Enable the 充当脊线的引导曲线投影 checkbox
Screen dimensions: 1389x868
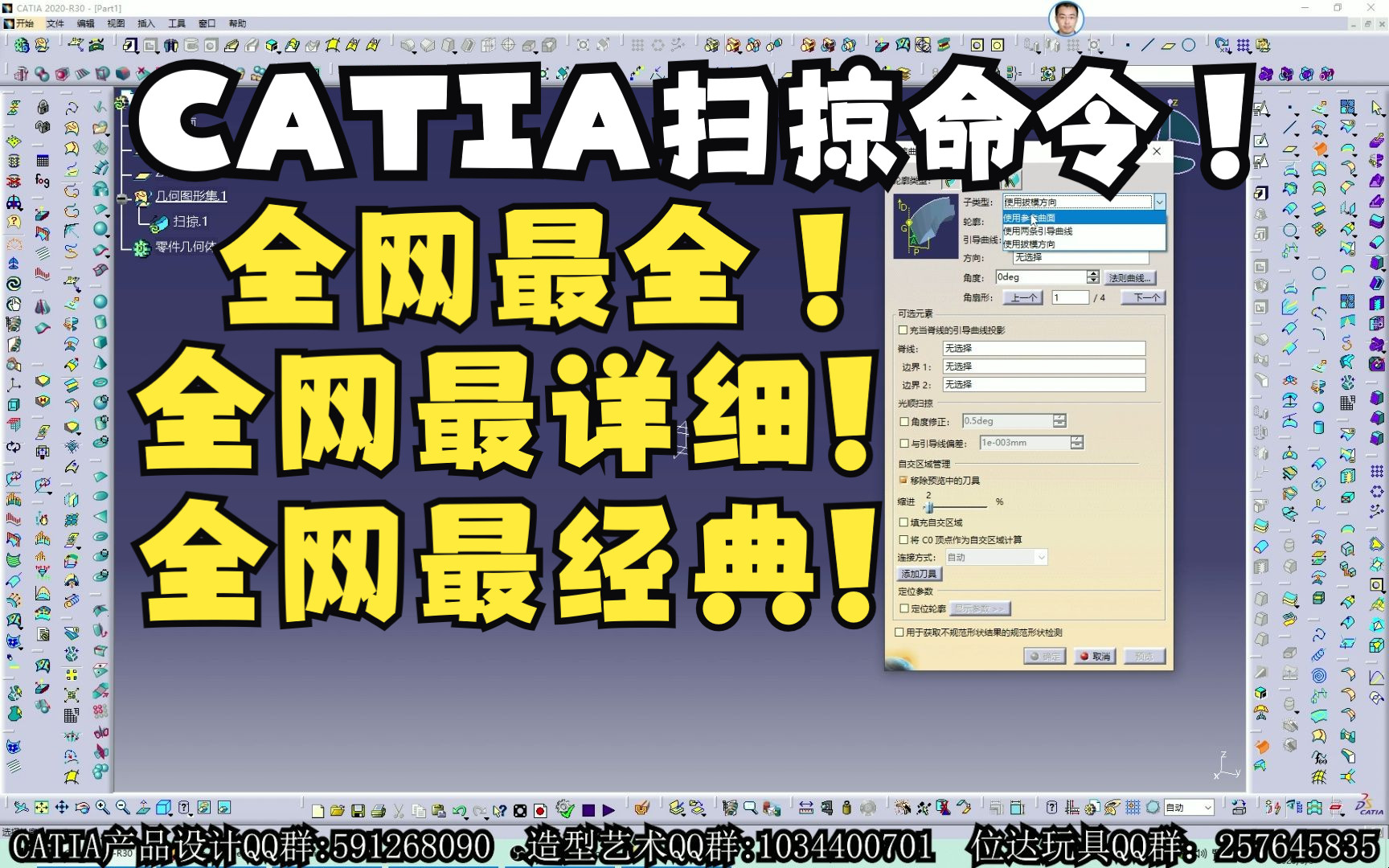[x=903, y=330]
